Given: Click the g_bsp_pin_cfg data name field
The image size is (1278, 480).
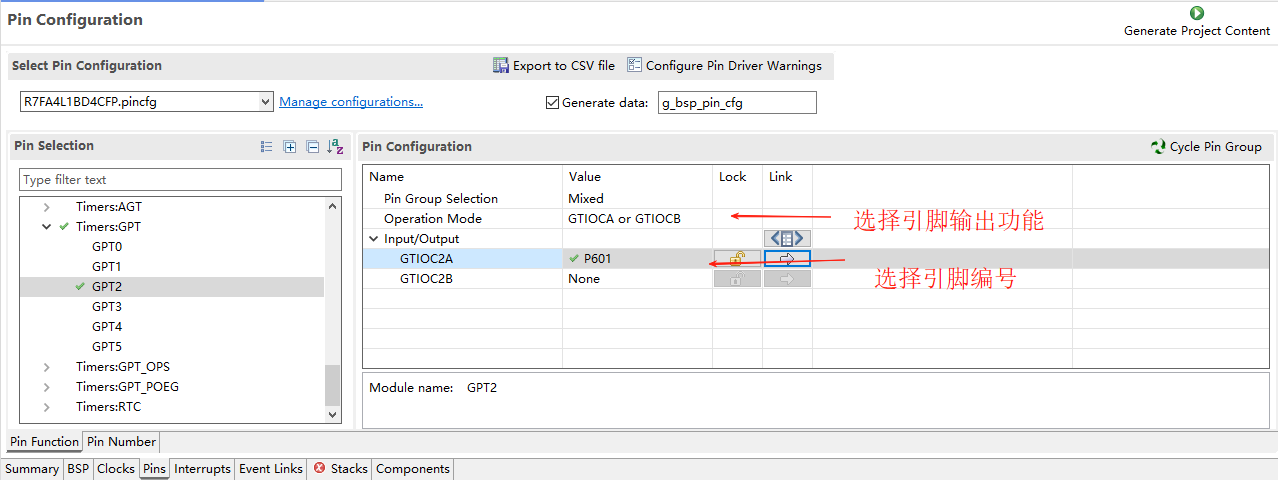Looking at the screenshot, I should (x=737, y=102).
